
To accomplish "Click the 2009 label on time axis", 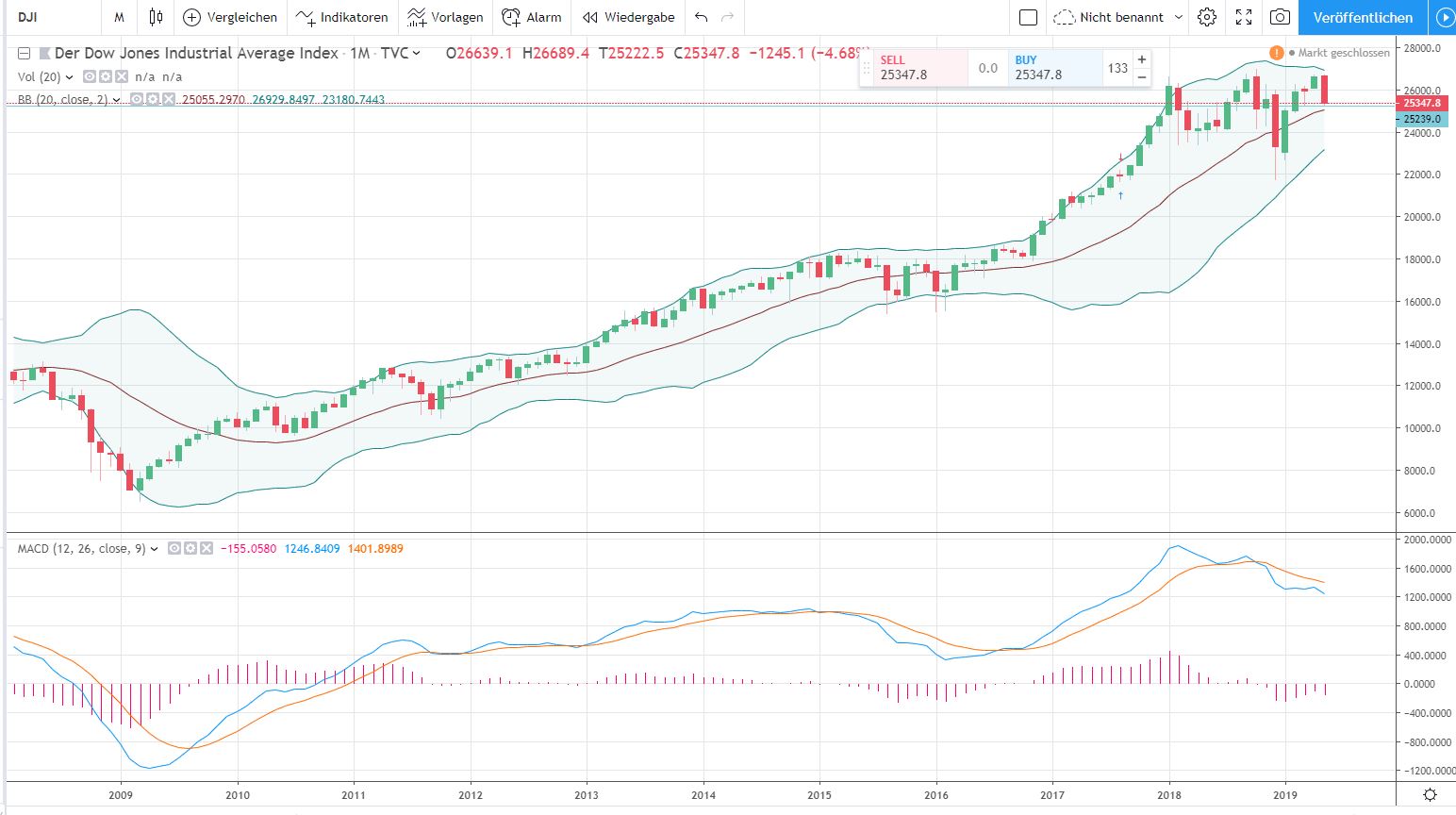I will pos(121,795).
